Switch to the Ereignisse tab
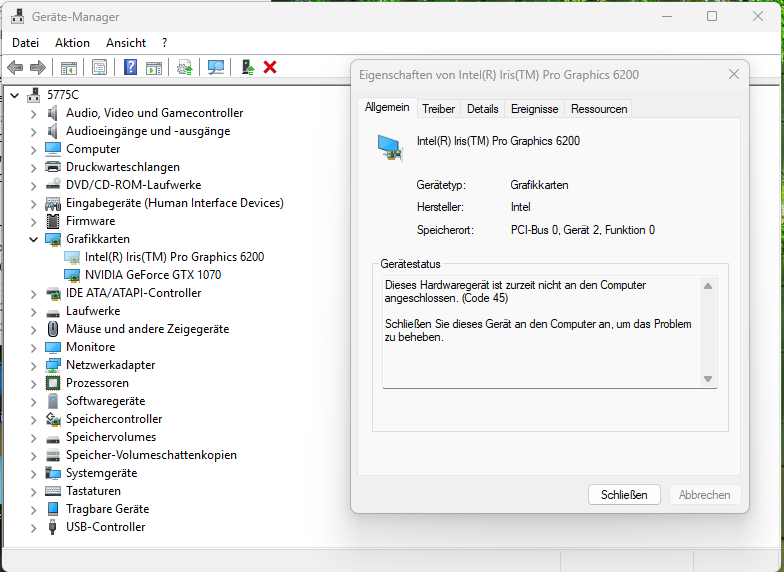 (x=534, y=108)
